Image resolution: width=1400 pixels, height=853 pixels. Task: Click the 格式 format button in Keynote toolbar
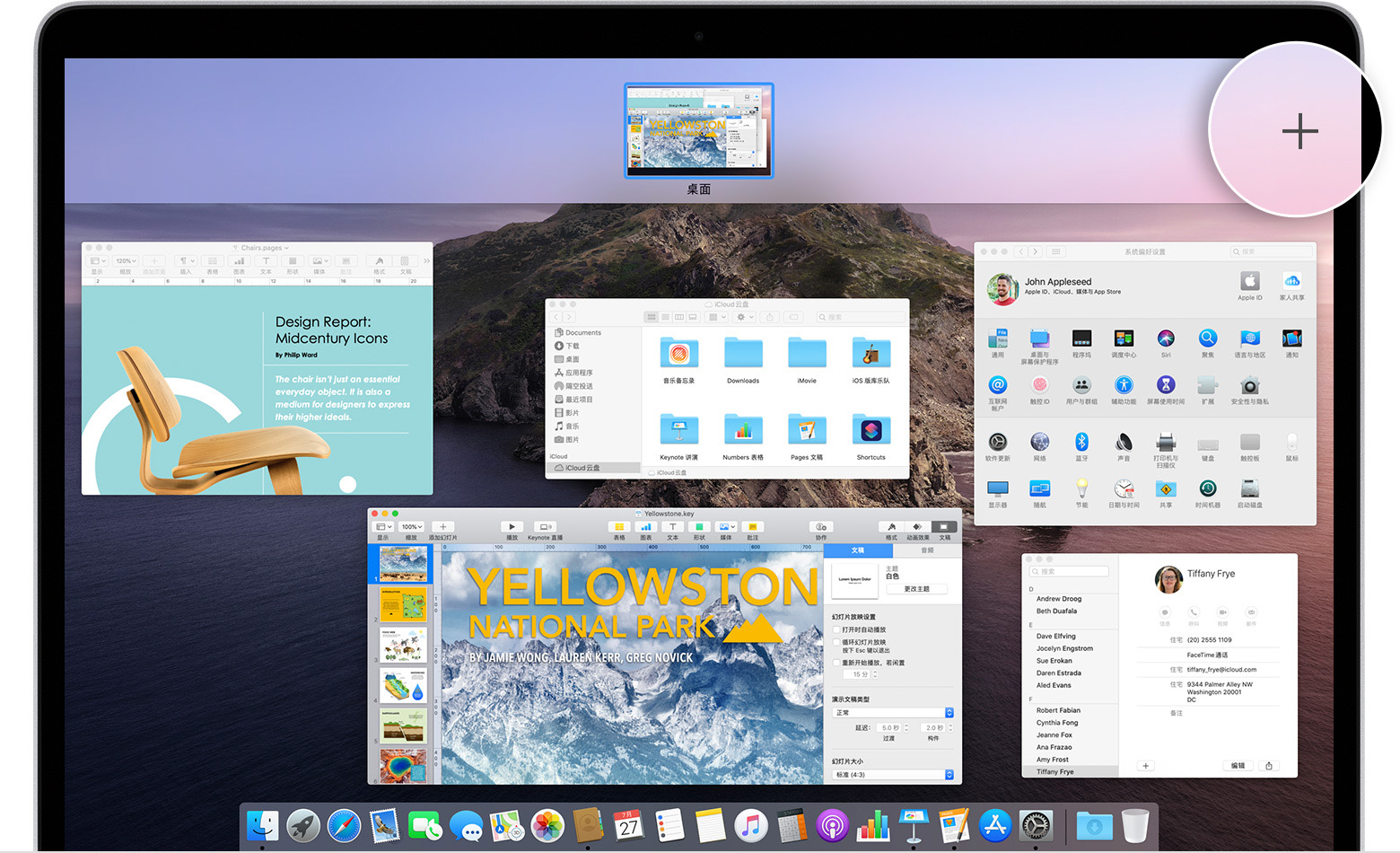point(891,527)
